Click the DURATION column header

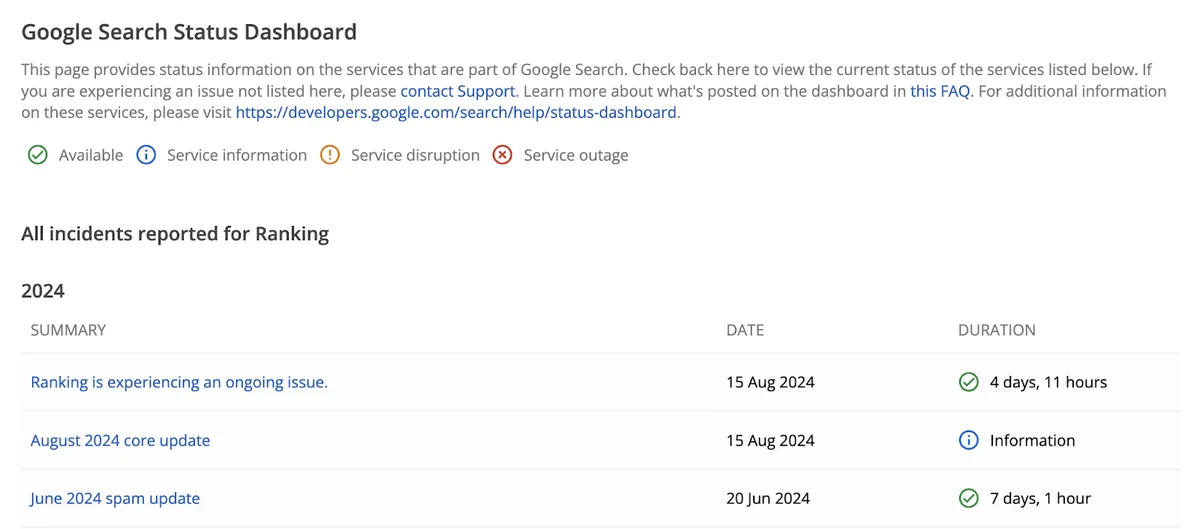tap(997, 330)
